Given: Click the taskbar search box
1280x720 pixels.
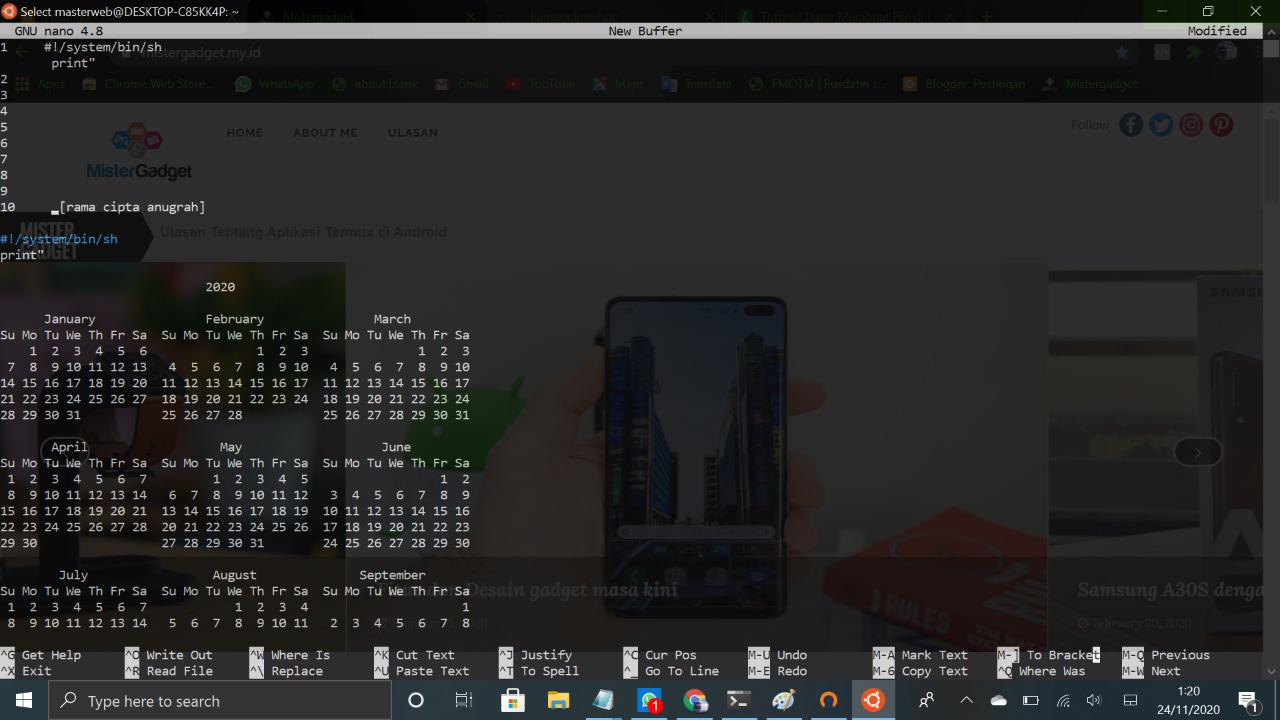Looking at the screenshot, I should coord(220,700).
